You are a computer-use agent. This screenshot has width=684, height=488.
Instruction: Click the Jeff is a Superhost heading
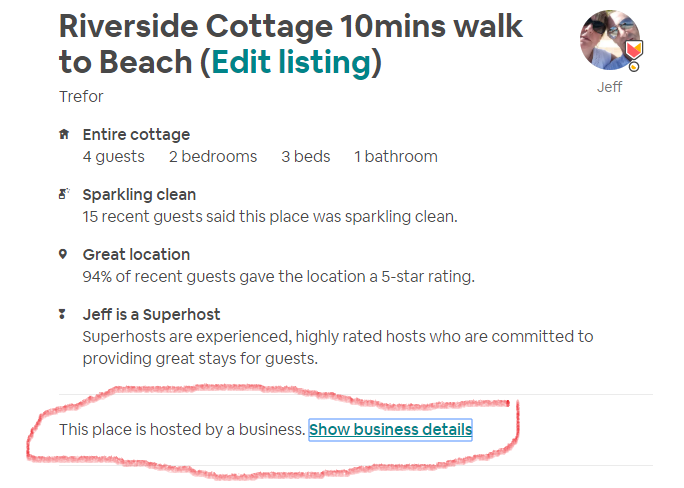tap(151, 314)
